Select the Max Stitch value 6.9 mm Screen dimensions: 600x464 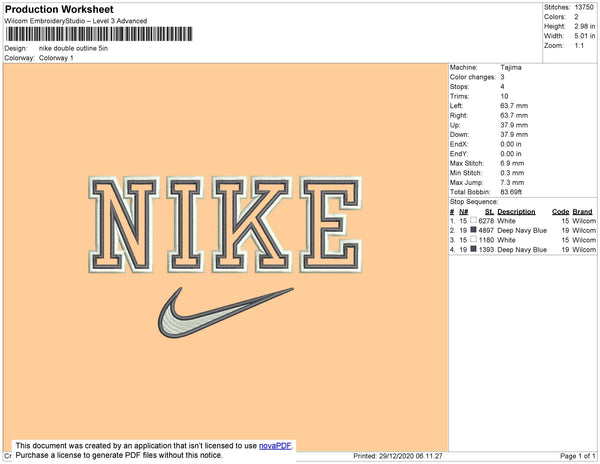click(x=512, y=163)
